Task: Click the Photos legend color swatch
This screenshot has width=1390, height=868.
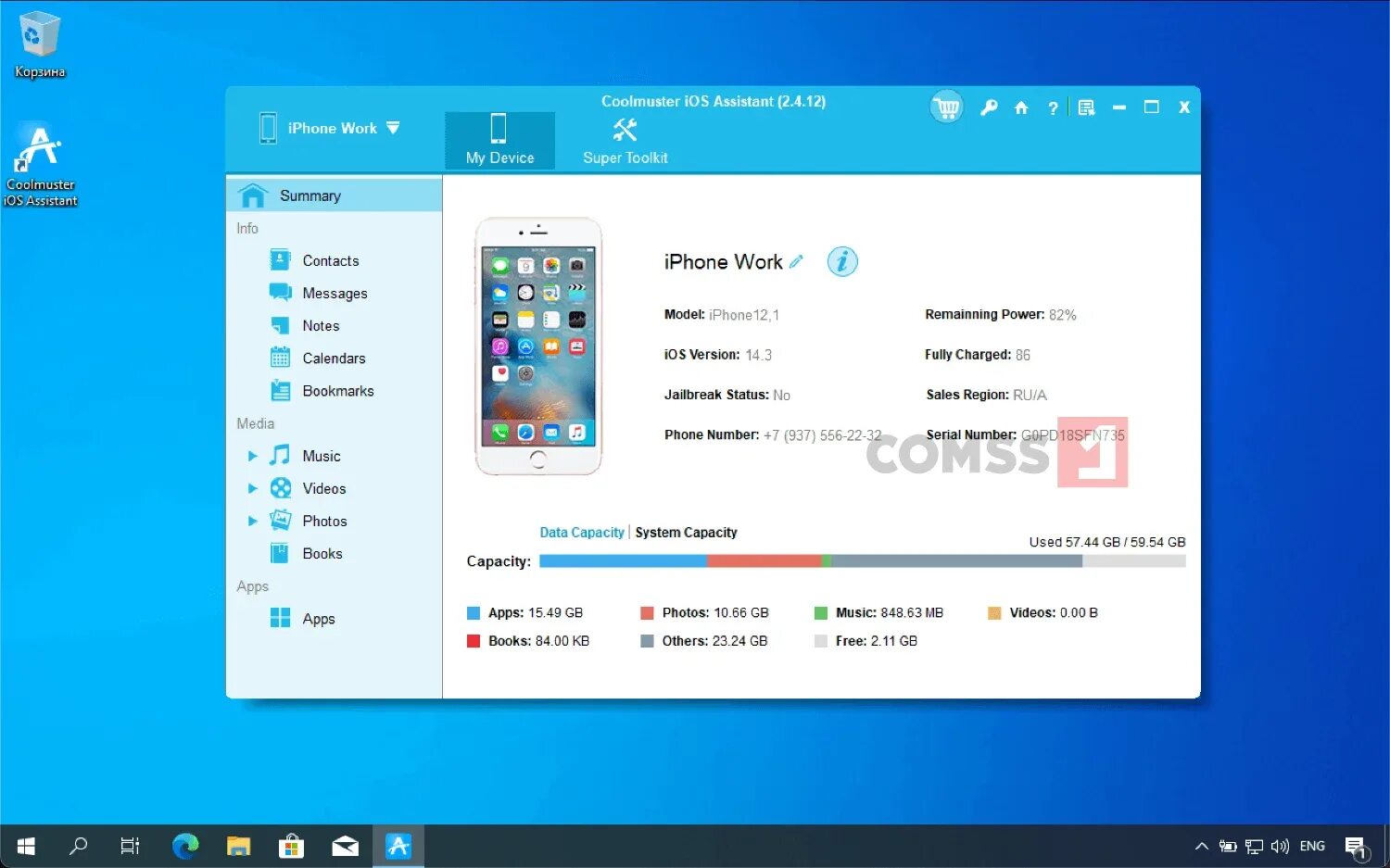Action: pos(647,613)
